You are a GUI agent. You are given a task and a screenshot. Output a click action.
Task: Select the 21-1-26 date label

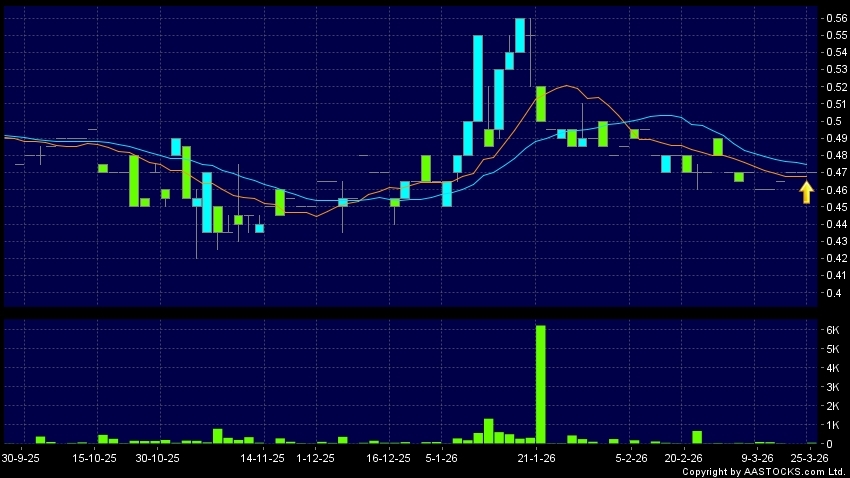(x=536, y=458)
